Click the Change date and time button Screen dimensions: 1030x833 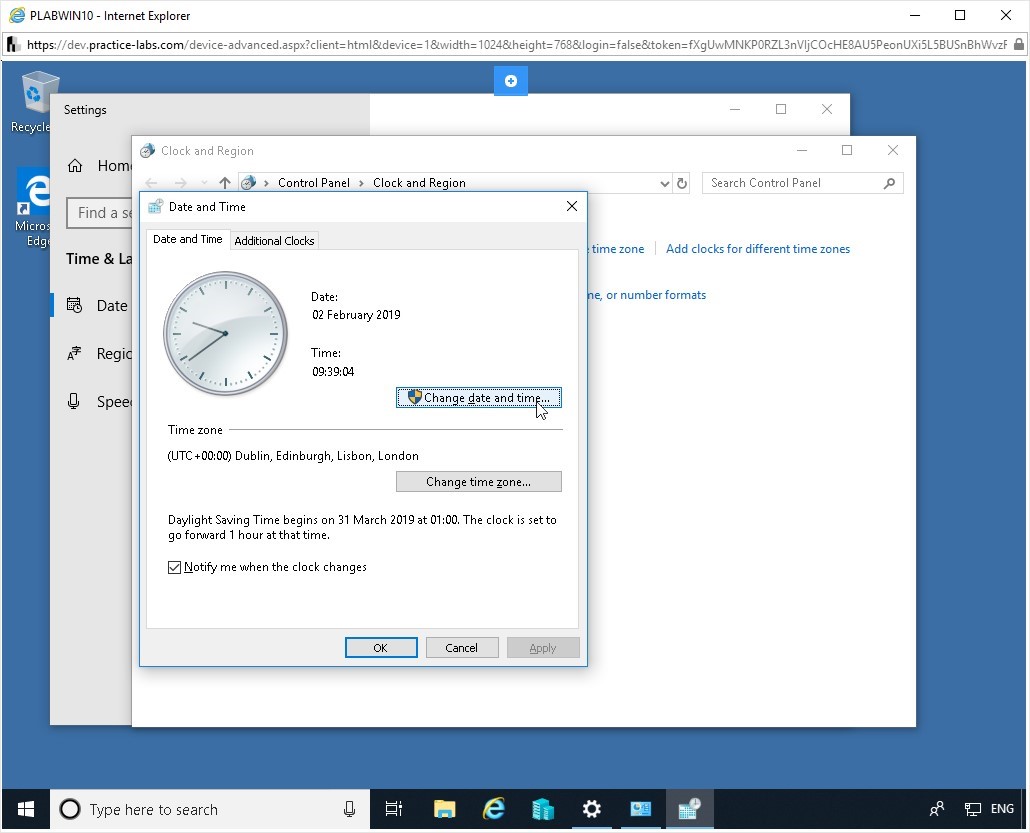478,397
